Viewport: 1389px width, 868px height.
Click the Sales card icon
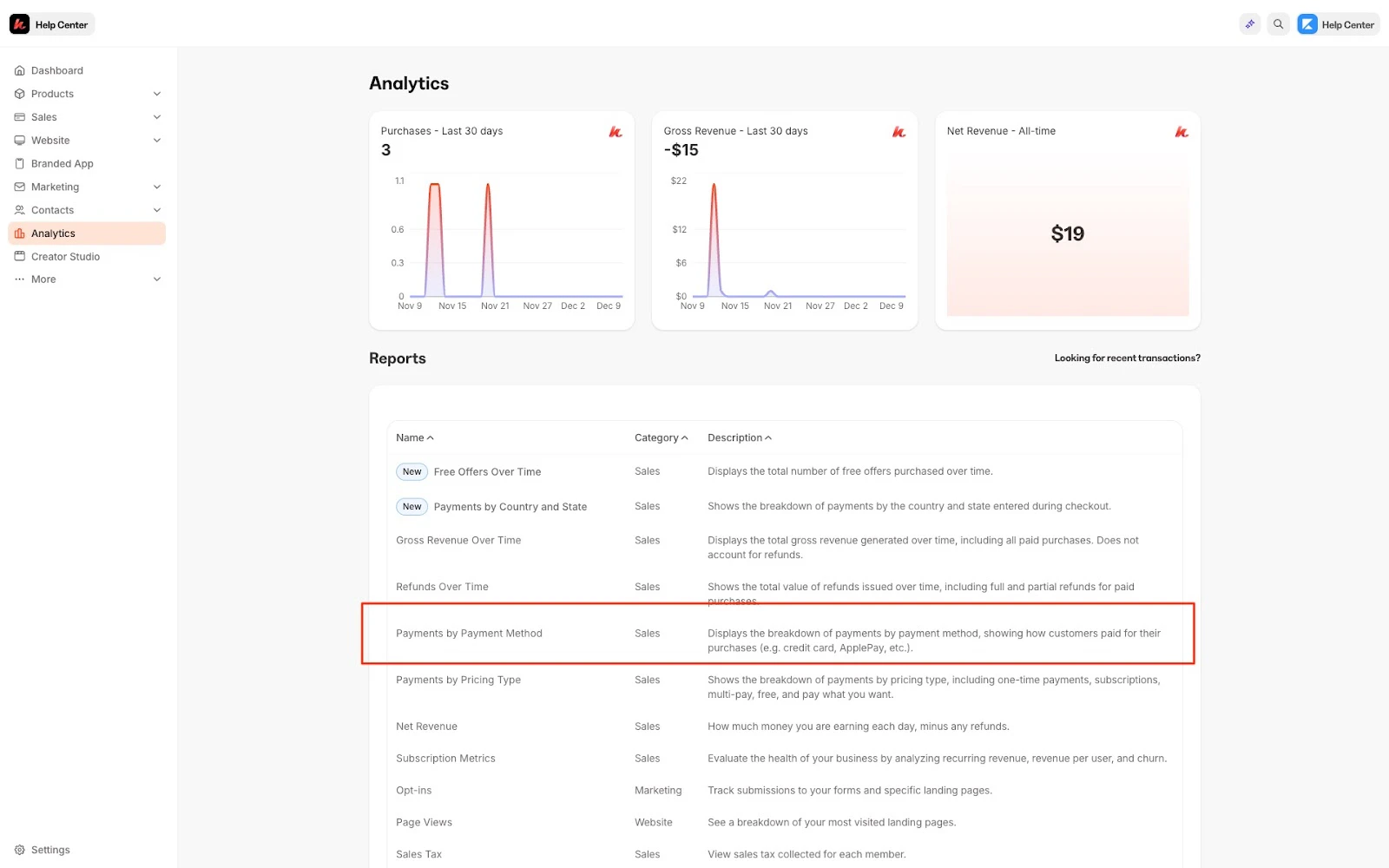[19, 117]
